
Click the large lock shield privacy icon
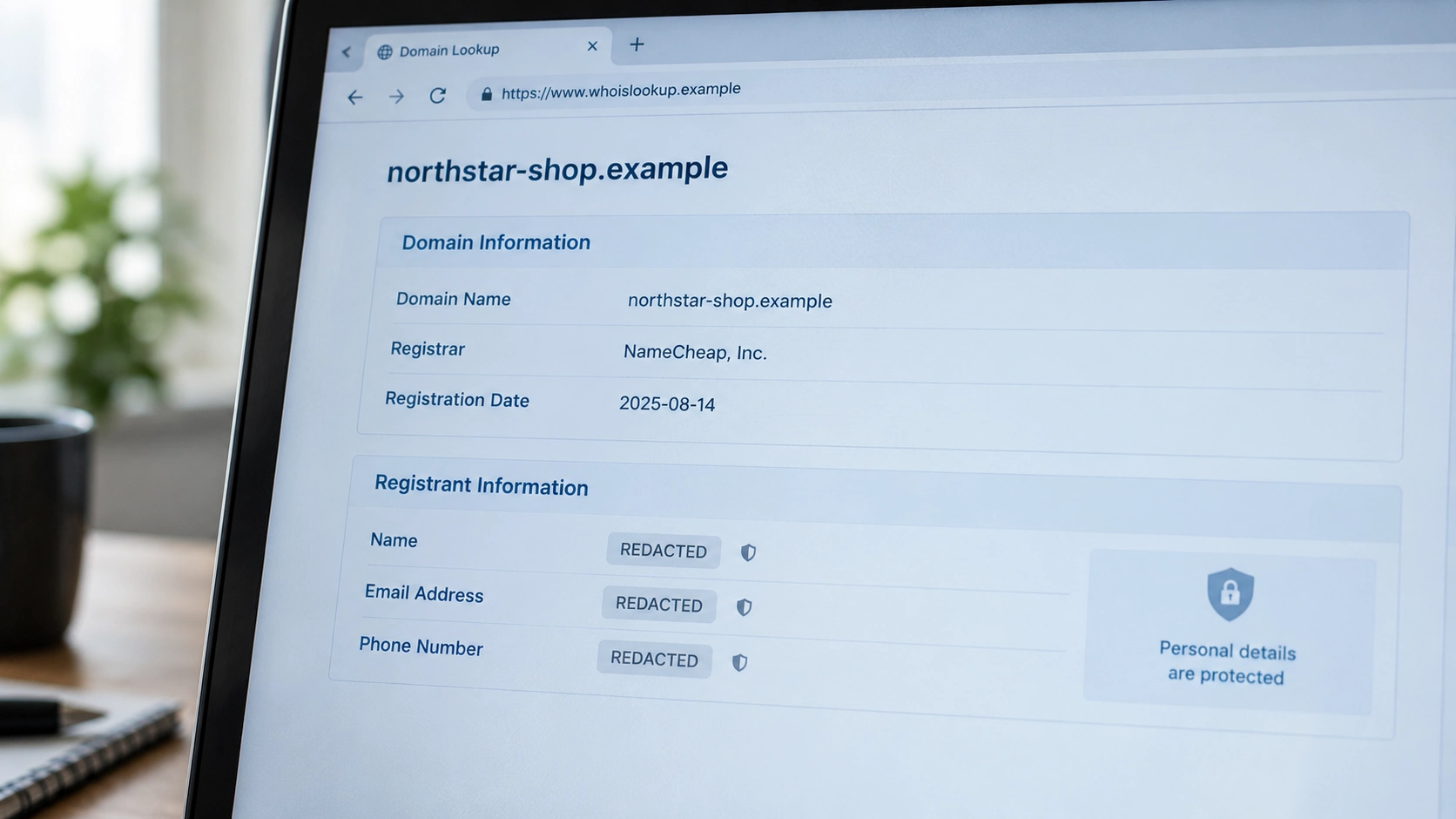pos(1230,594)
